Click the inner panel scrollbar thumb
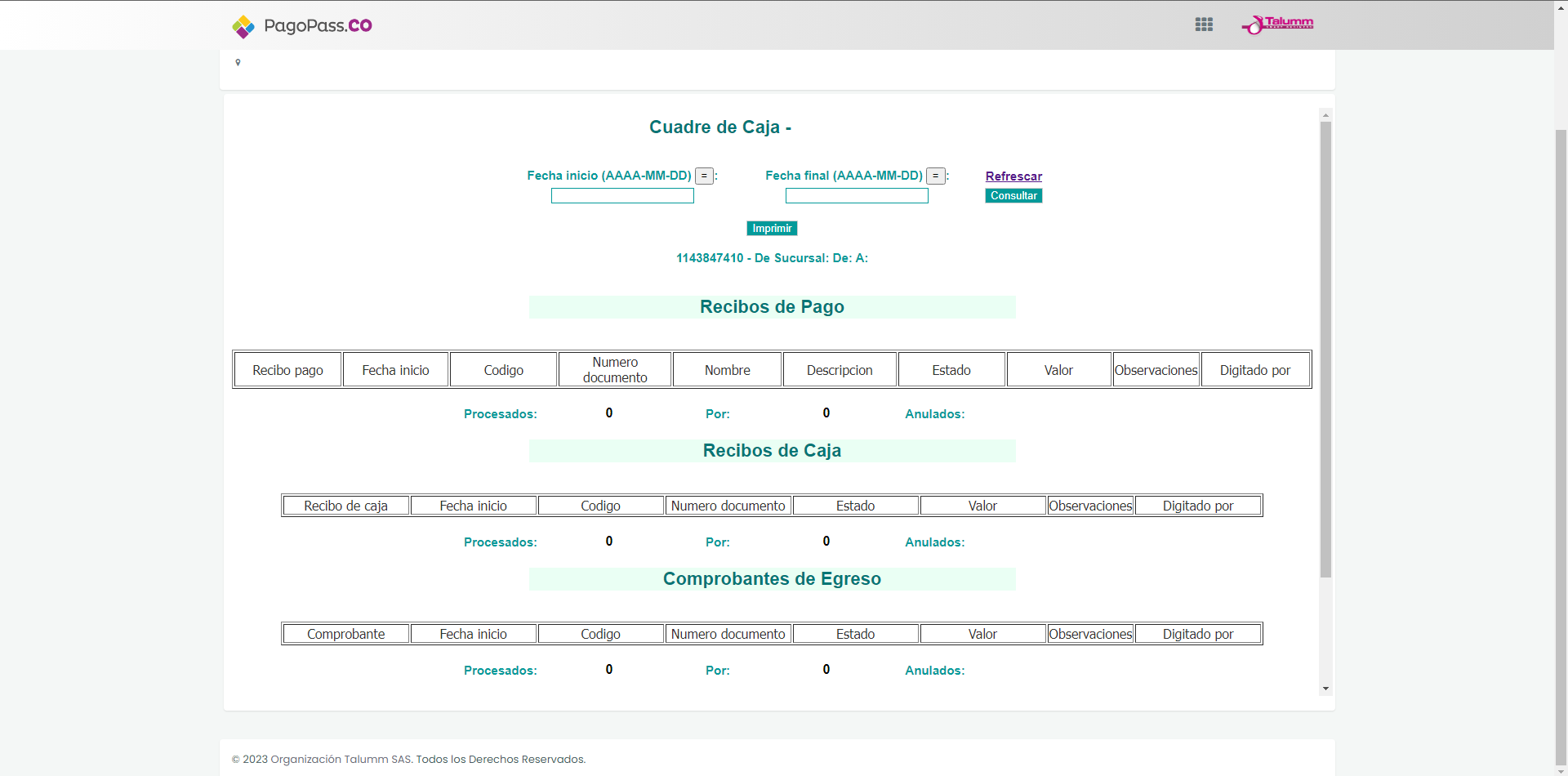This screenshot has height=776, width=1568. pos(1325,350)
